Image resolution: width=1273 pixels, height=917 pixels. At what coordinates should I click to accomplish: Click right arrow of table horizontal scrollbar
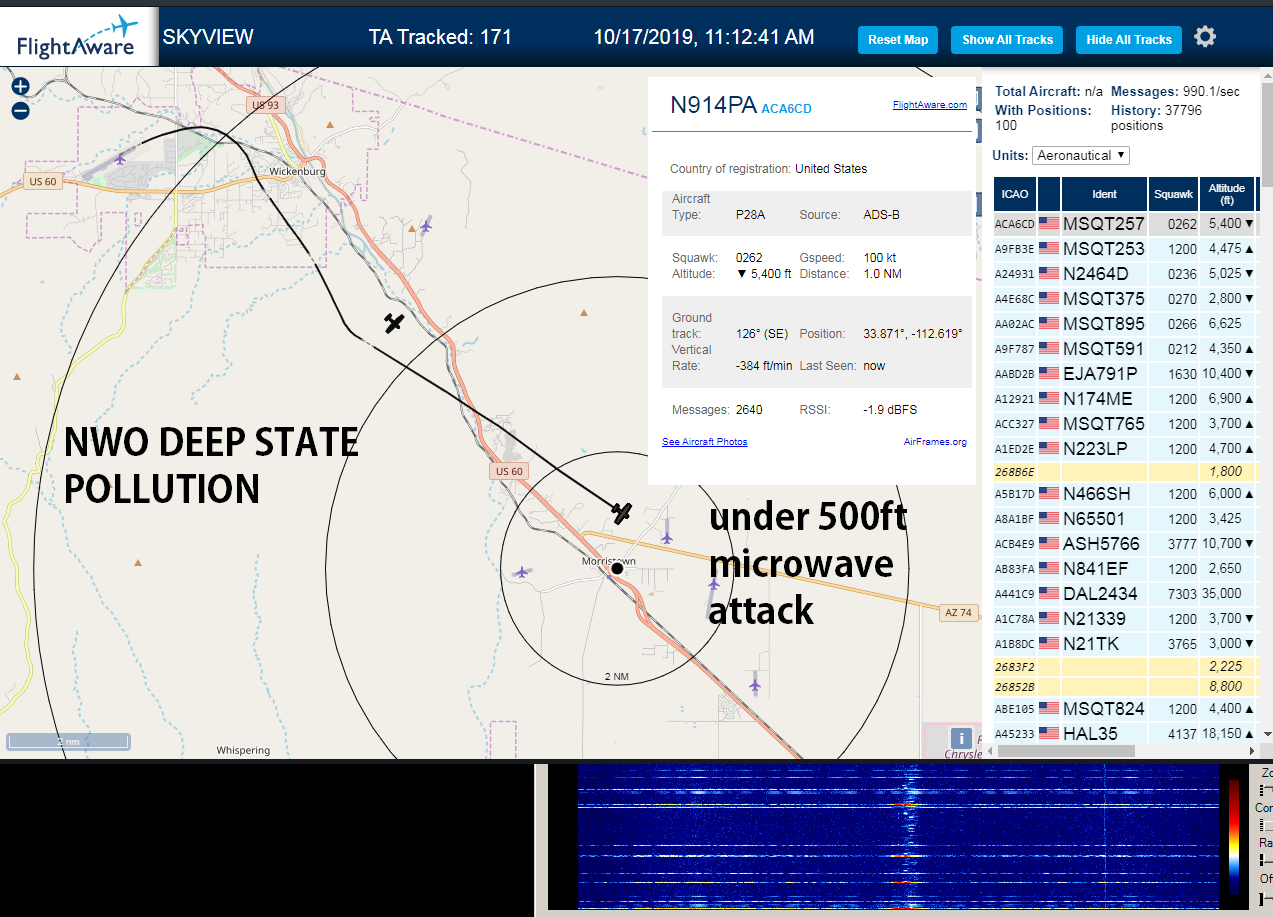click(x=1250, y=750)
